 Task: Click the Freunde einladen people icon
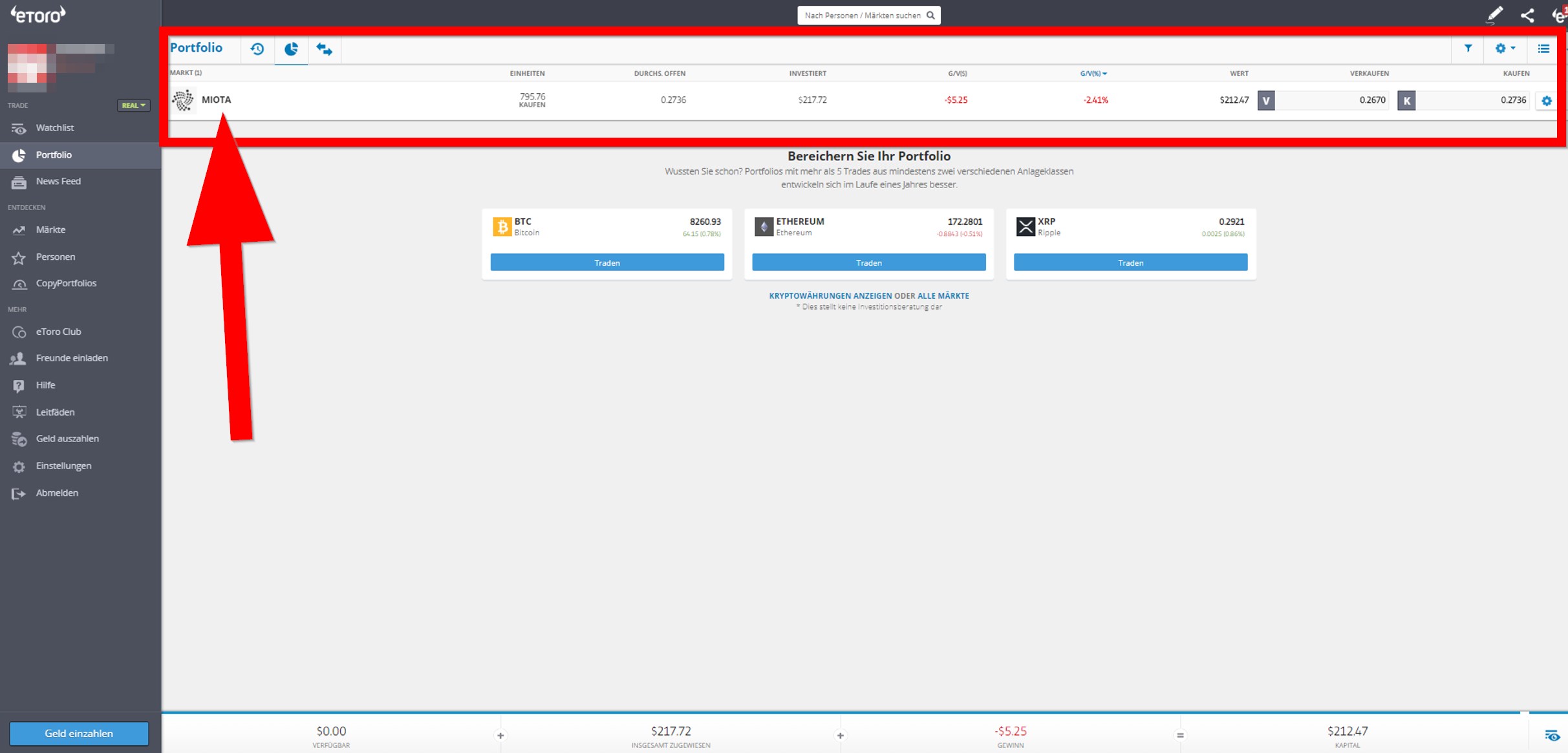pos(18,359)
